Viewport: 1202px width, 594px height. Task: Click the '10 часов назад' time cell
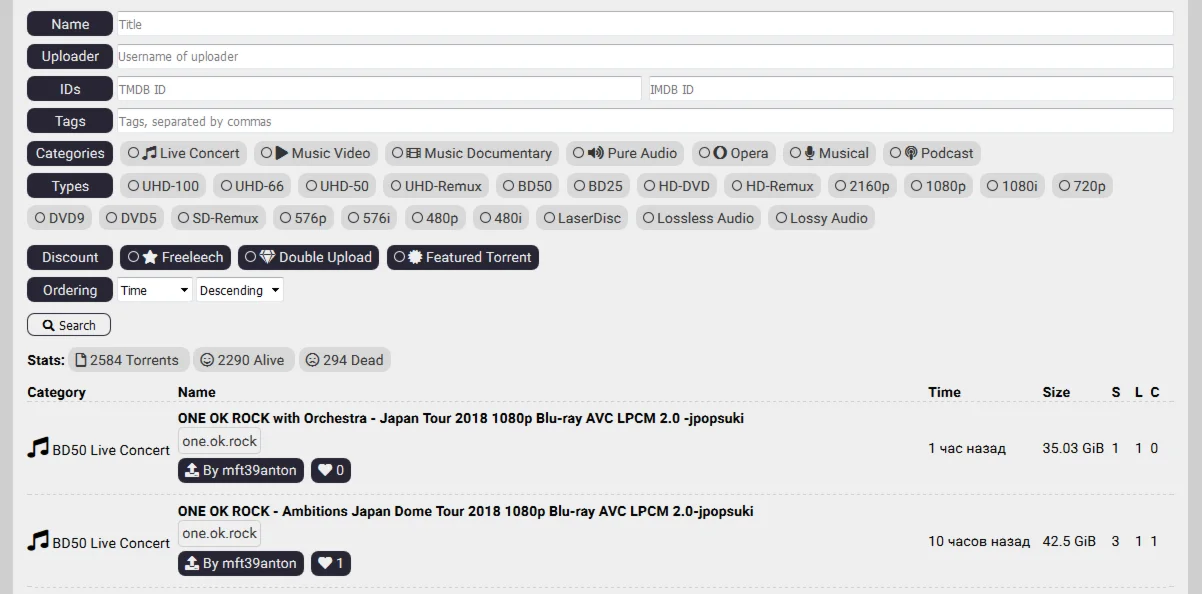[979, 541]
